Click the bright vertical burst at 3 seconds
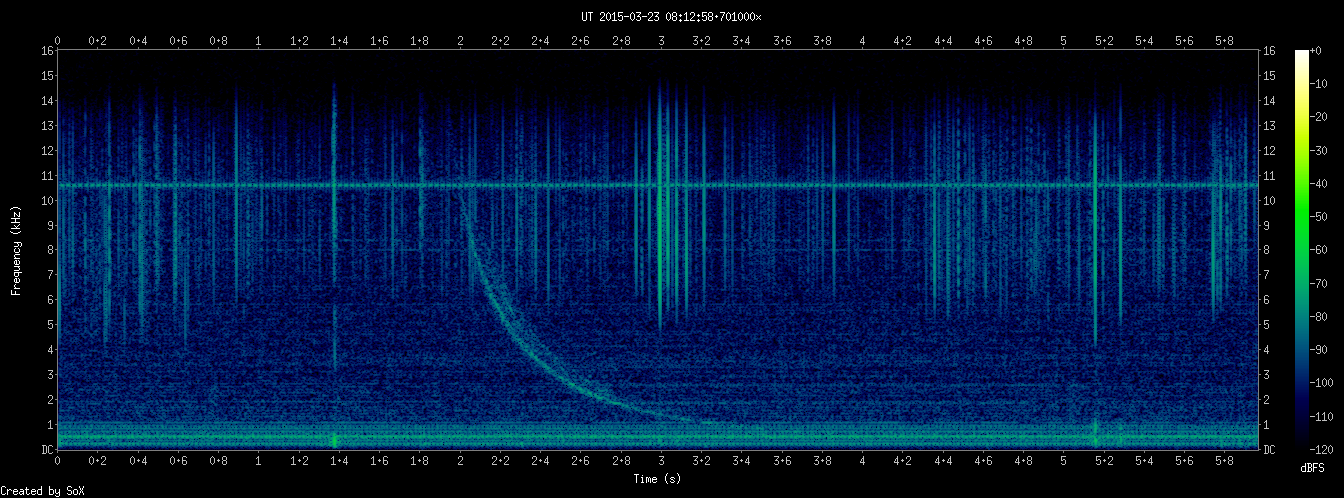Screen dimensions: 1344x498 (x=661, y=200)
